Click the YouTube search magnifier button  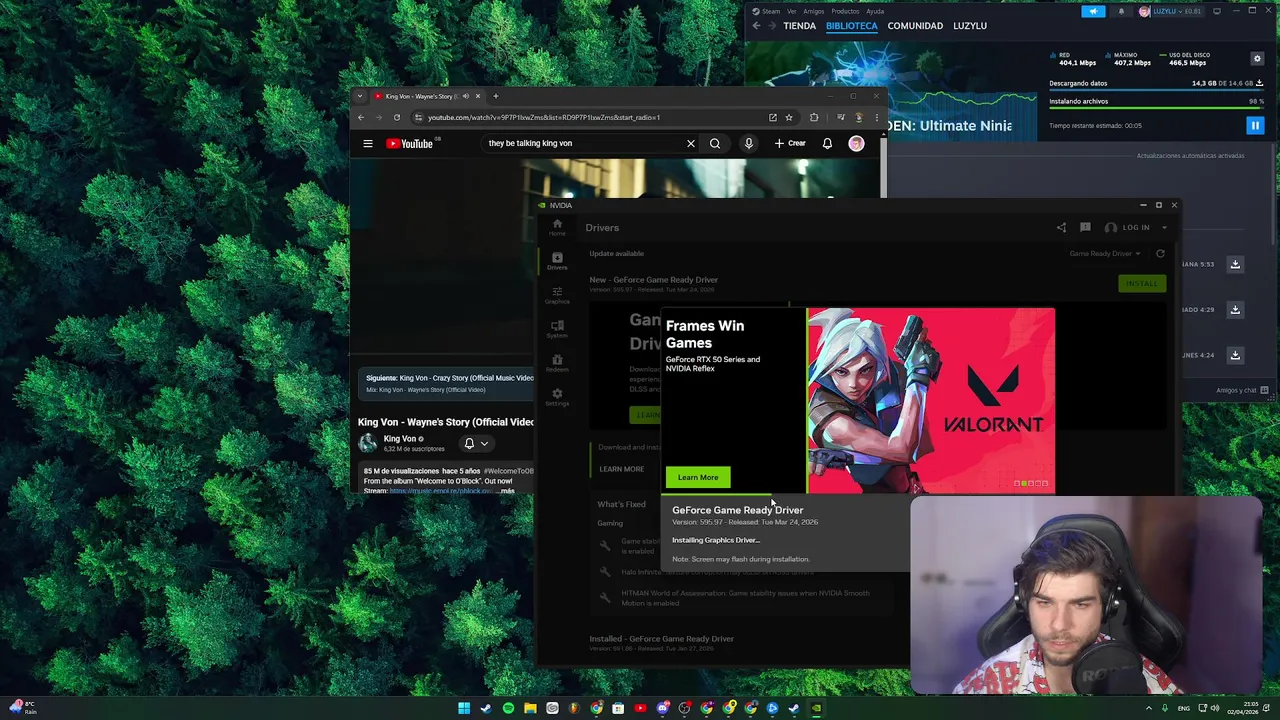coord(715,144)
